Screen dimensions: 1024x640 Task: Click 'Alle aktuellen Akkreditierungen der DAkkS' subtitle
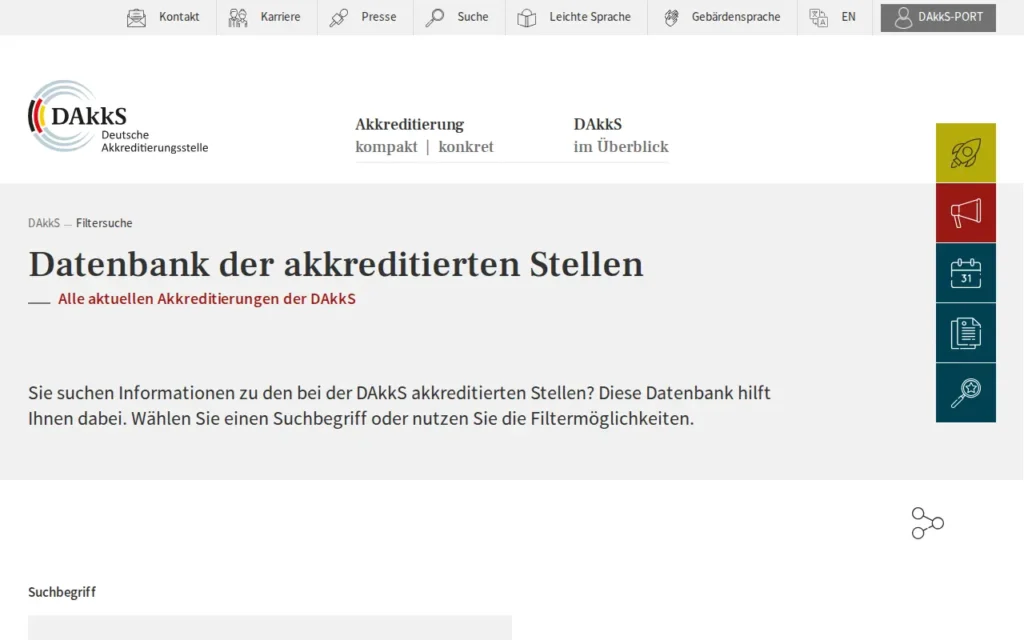[x=207, y=298]
